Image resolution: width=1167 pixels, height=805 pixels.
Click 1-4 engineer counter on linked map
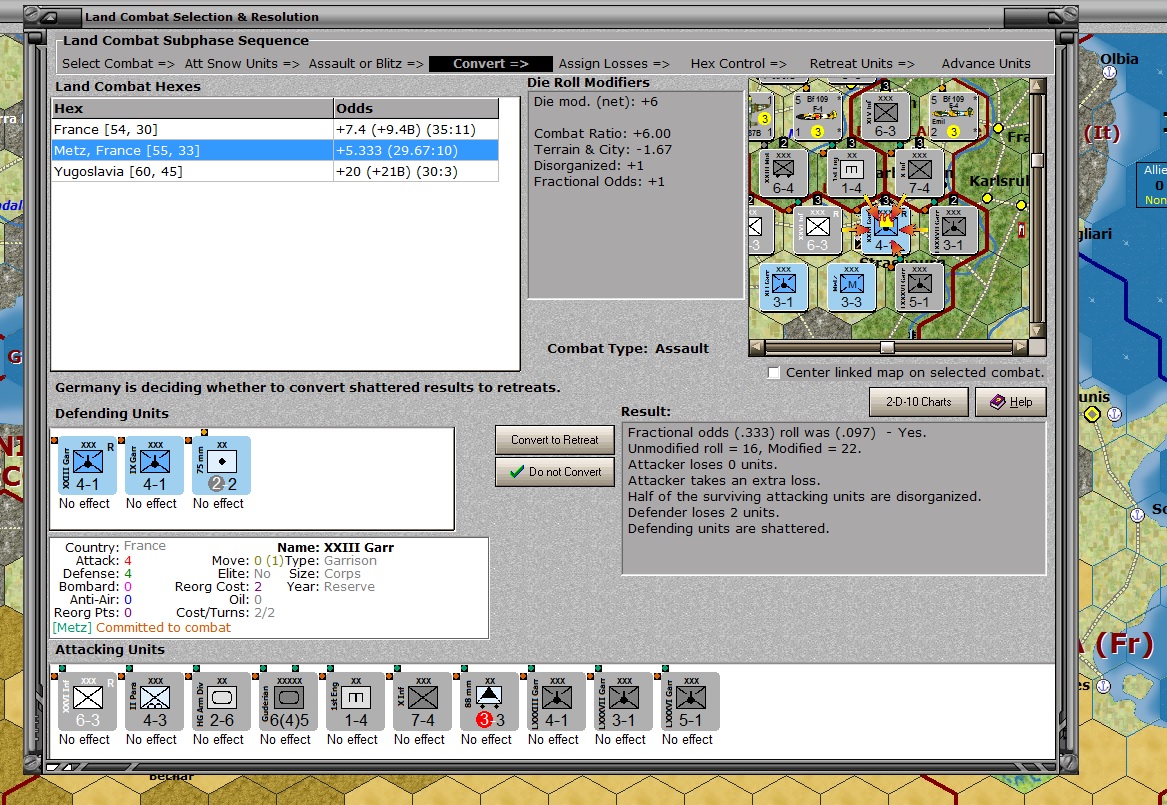tap(851, 173)
